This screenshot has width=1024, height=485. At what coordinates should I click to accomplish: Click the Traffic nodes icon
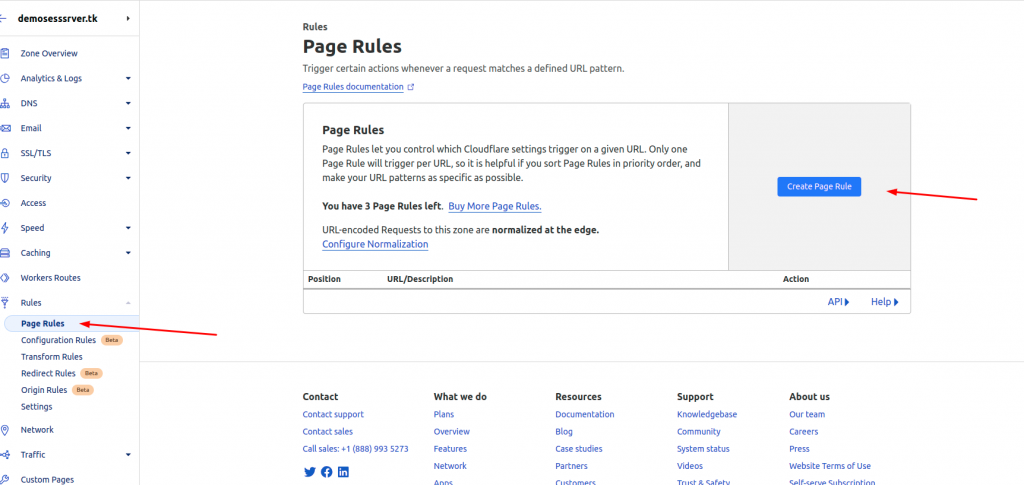[5, 455]
